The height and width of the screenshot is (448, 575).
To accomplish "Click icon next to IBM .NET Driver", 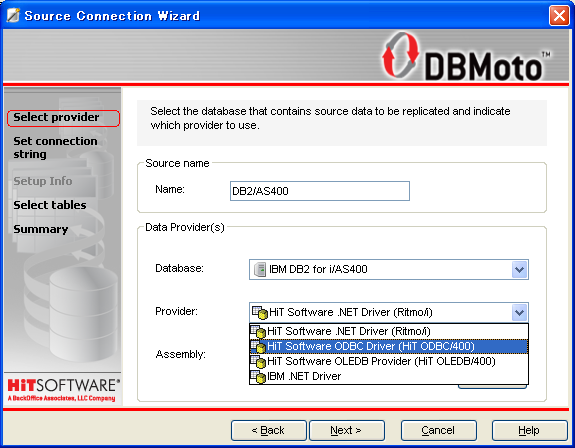I will (258, 377).
